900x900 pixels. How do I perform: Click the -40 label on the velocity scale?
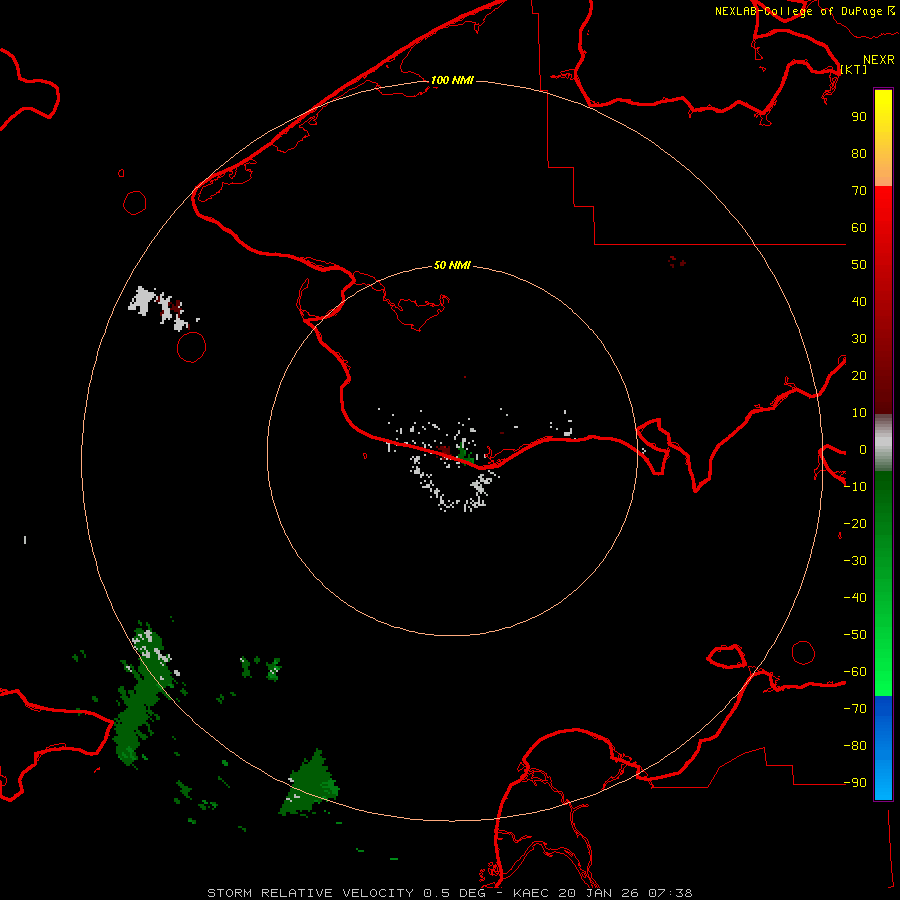click(855, 598)
